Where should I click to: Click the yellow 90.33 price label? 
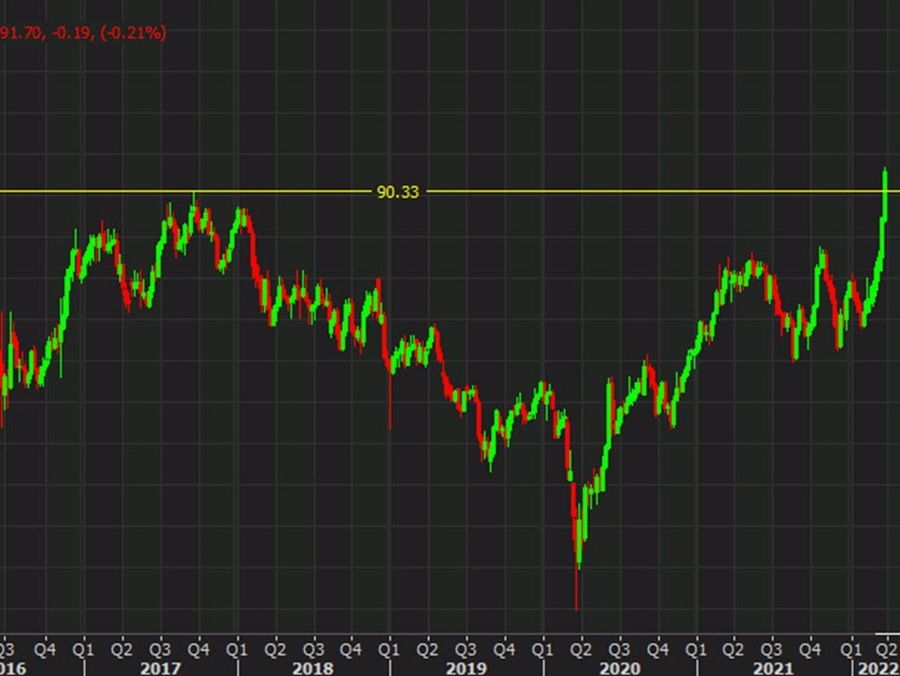coord(399,190)
